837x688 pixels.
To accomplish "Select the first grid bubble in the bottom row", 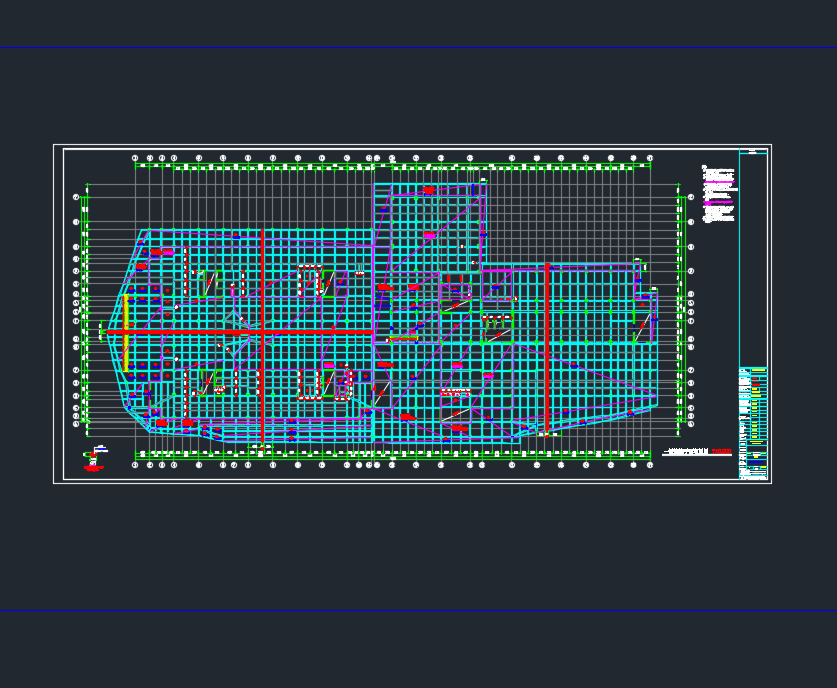I will [135, 465].
